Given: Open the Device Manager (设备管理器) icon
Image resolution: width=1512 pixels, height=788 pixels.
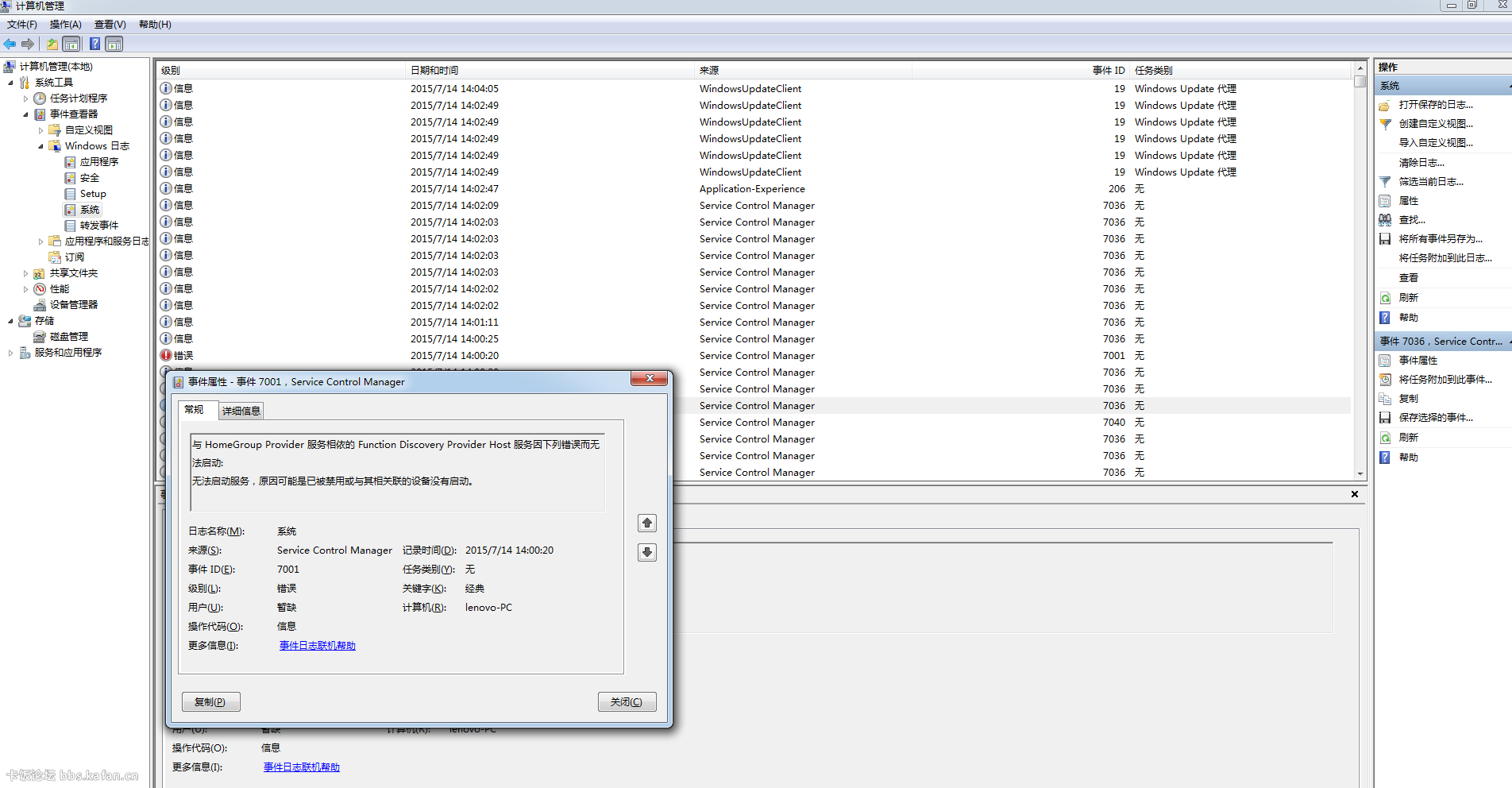Looking at the screenshot, I should pyautogui.click(x=40, y=305).
